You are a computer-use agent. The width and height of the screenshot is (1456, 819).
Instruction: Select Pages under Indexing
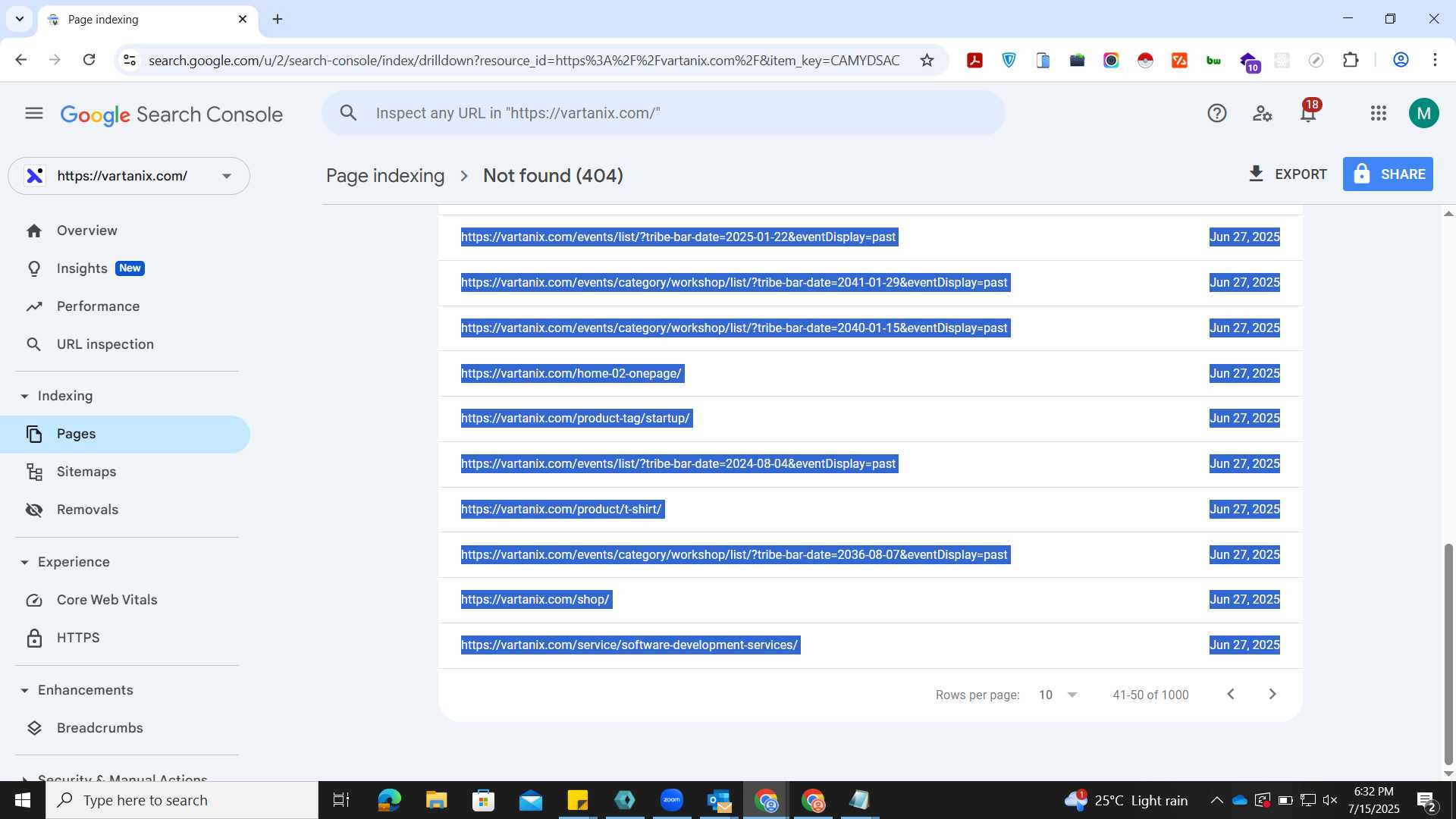pyautogui.click(x=125, y=435)
